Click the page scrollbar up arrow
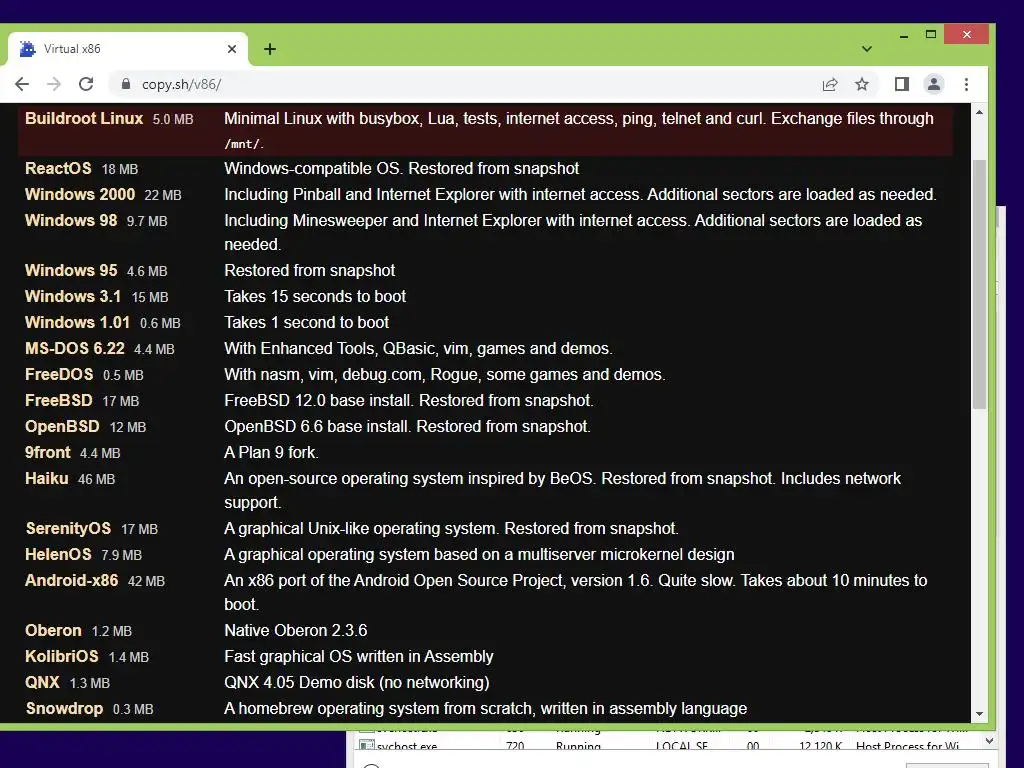 (x=979, y=112)
